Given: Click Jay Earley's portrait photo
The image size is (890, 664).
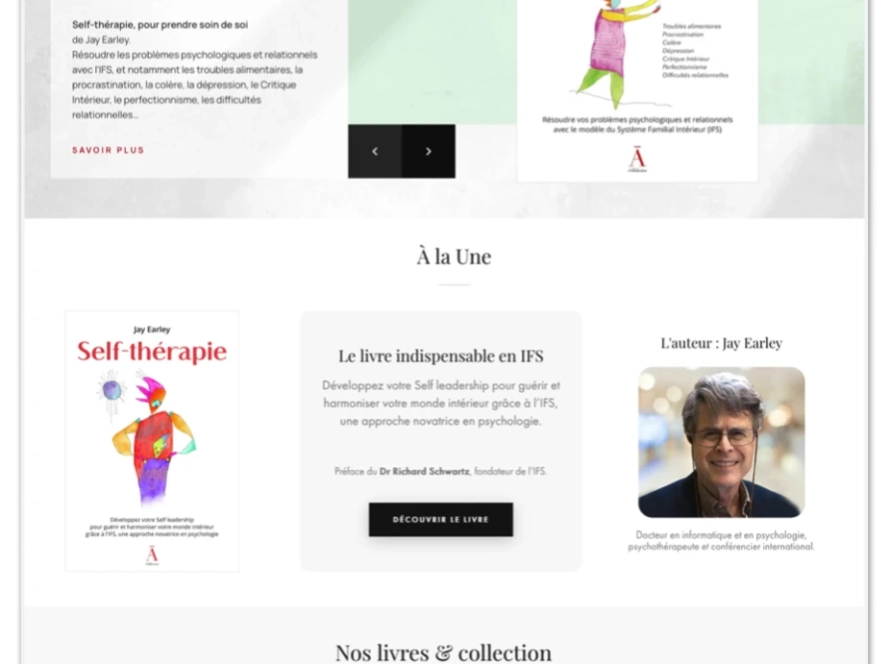Looking at the screenshot, I should click(721, 442).
